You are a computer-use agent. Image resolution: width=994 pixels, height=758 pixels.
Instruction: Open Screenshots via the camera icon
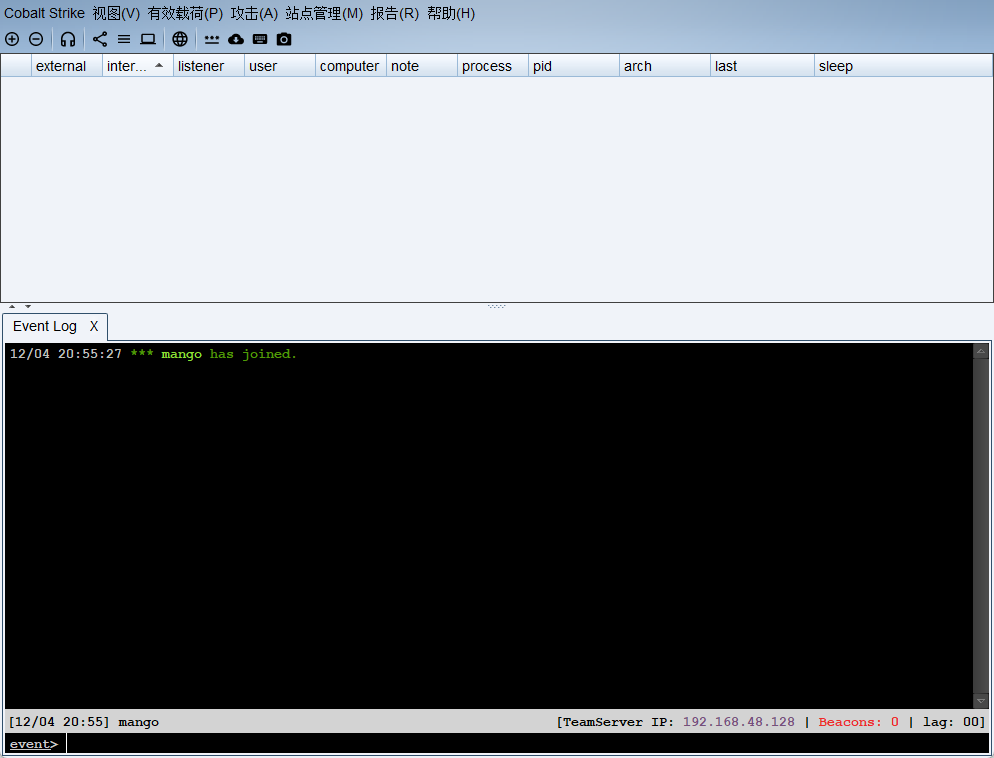point(284,39)
